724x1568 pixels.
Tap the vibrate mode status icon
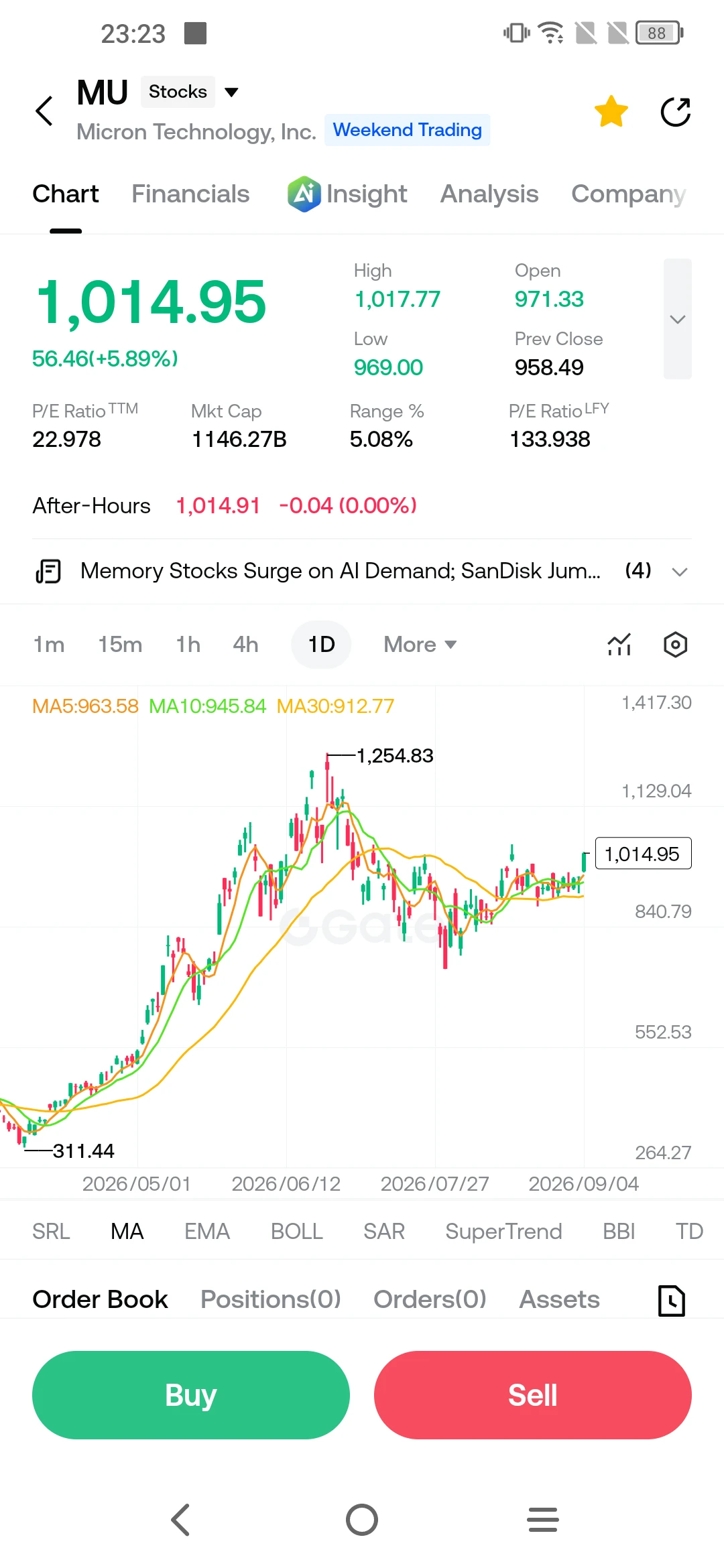pyautogui.click(x=516, y=33)
